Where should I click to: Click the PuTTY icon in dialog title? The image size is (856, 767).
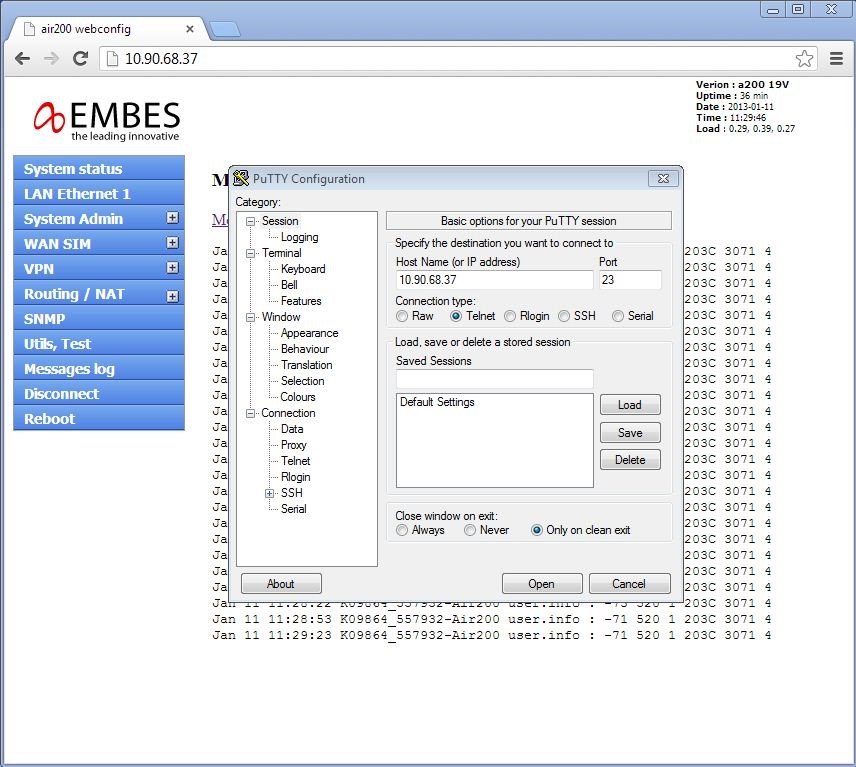click(241, 178)
